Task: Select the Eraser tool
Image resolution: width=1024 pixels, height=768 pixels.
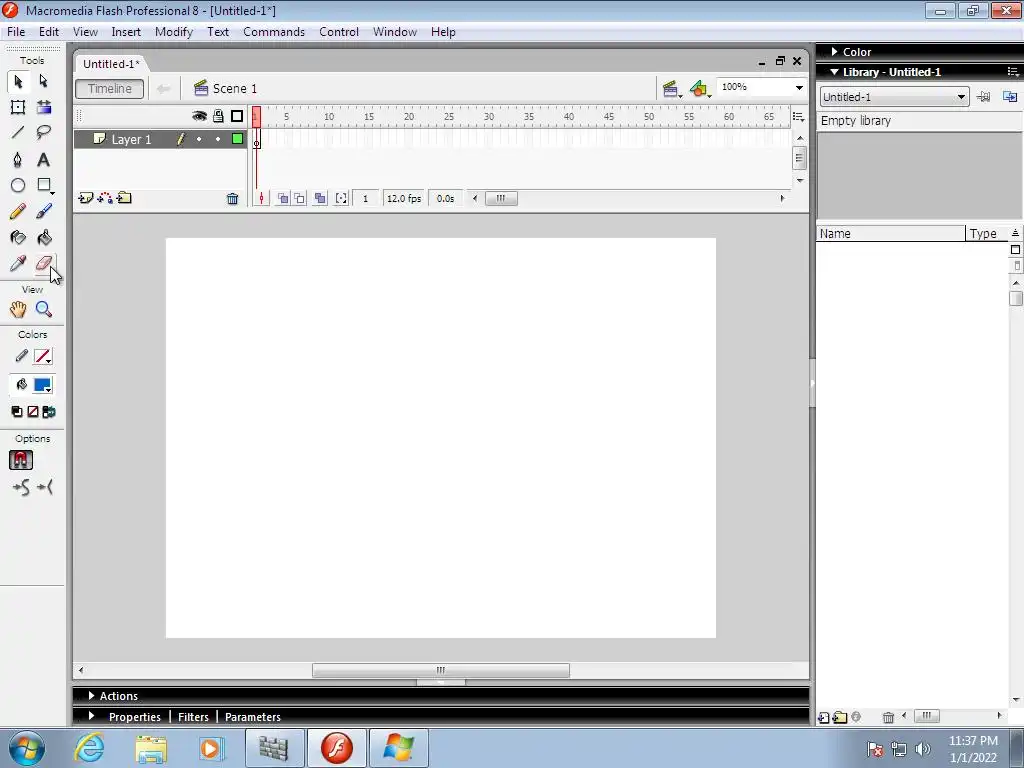Action: (x=44, y=264)
